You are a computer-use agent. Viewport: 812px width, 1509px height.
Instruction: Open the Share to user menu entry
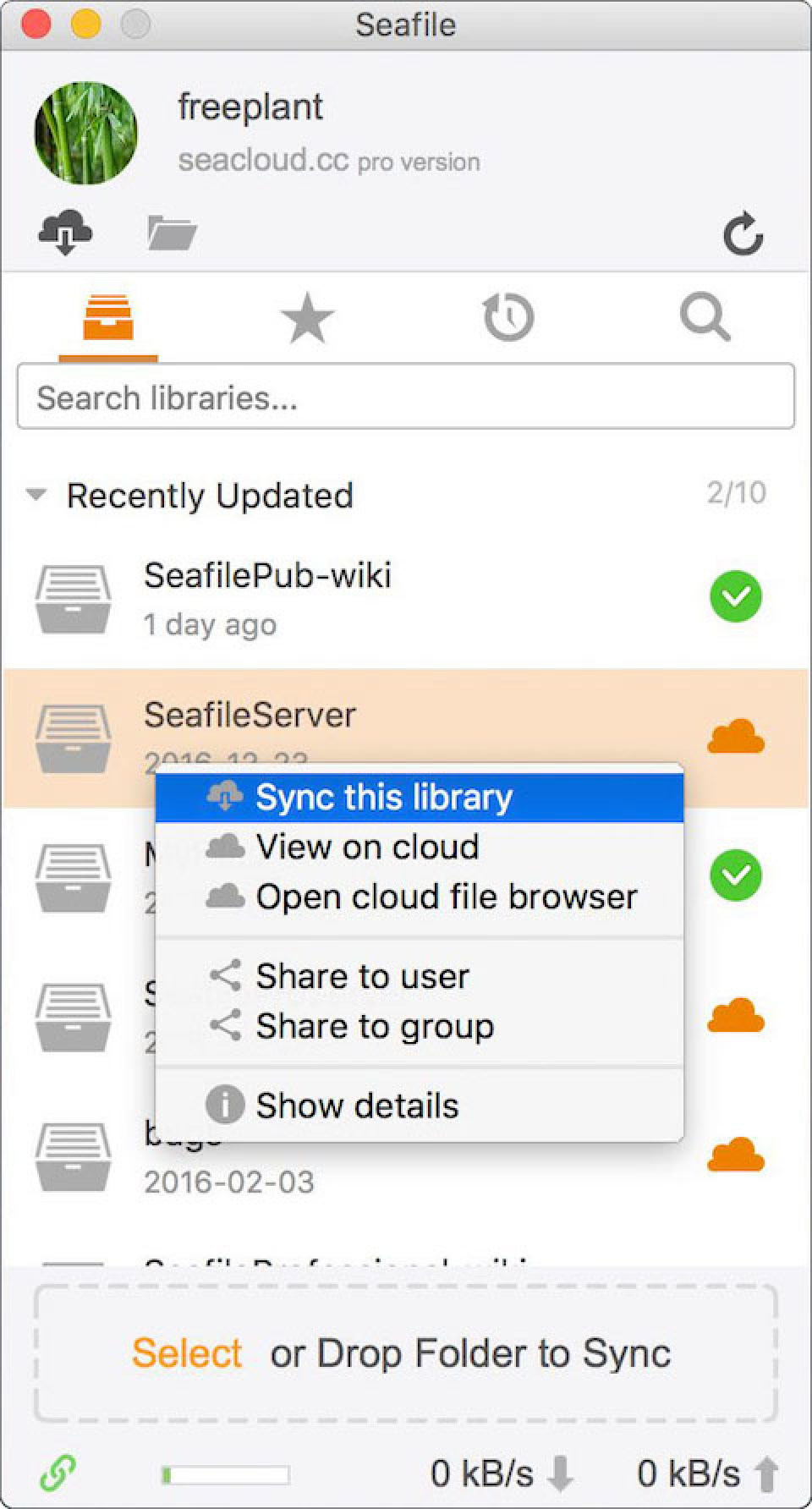tap(364, 977)
